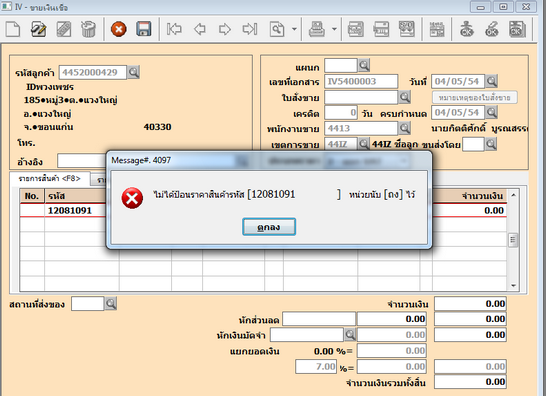Click the greyed eraser toolbar icon

point(64,29)
